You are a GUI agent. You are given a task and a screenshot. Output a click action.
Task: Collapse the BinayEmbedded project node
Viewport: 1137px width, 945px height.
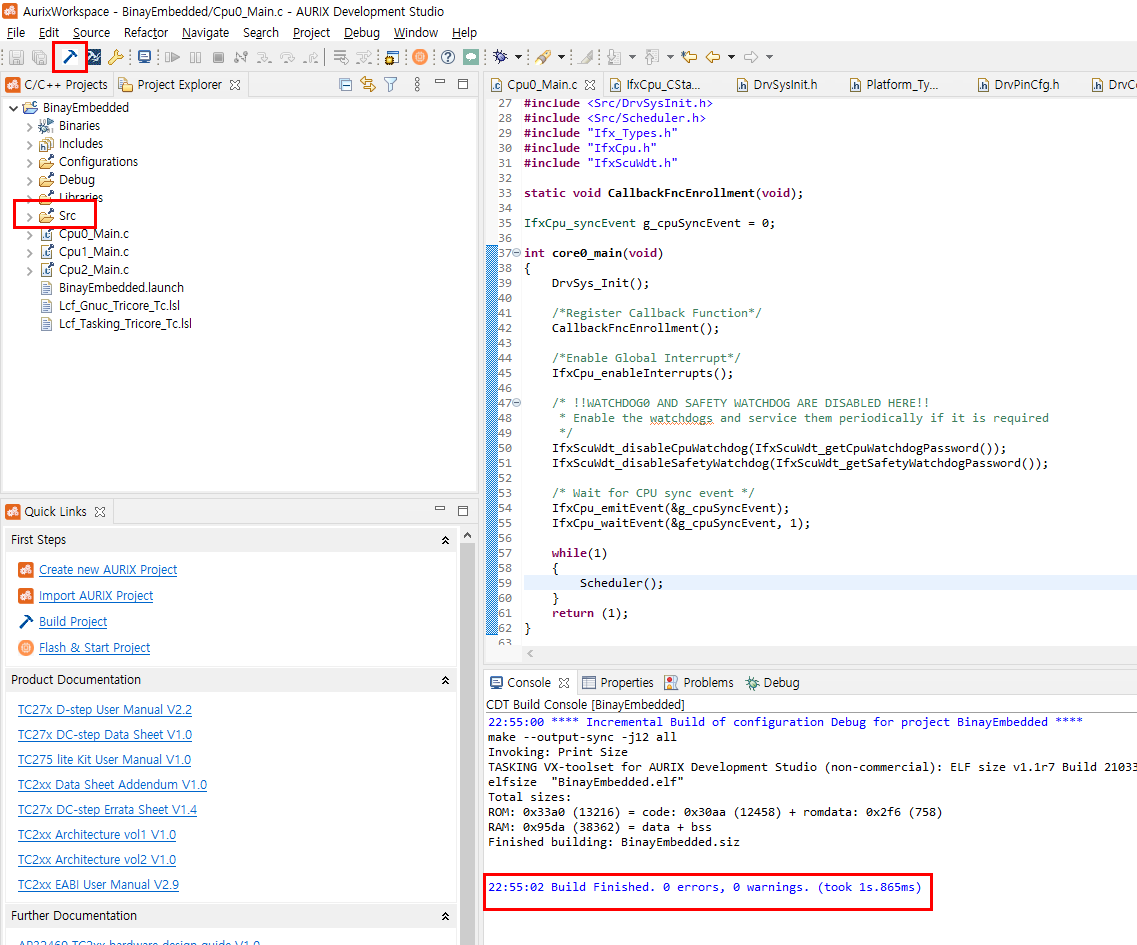pyautogui.click(x=13, y=108)
